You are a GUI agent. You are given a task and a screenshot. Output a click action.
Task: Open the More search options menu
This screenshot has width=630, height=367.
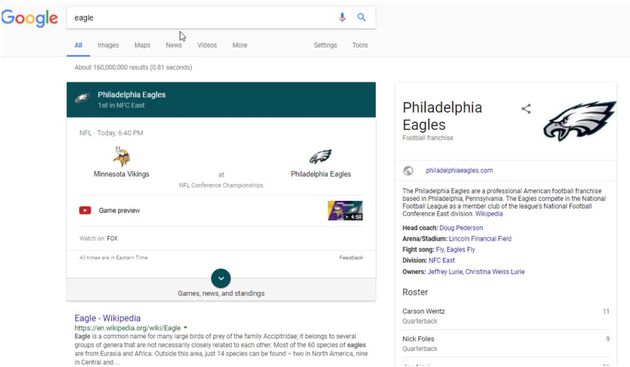coord(240,45)
